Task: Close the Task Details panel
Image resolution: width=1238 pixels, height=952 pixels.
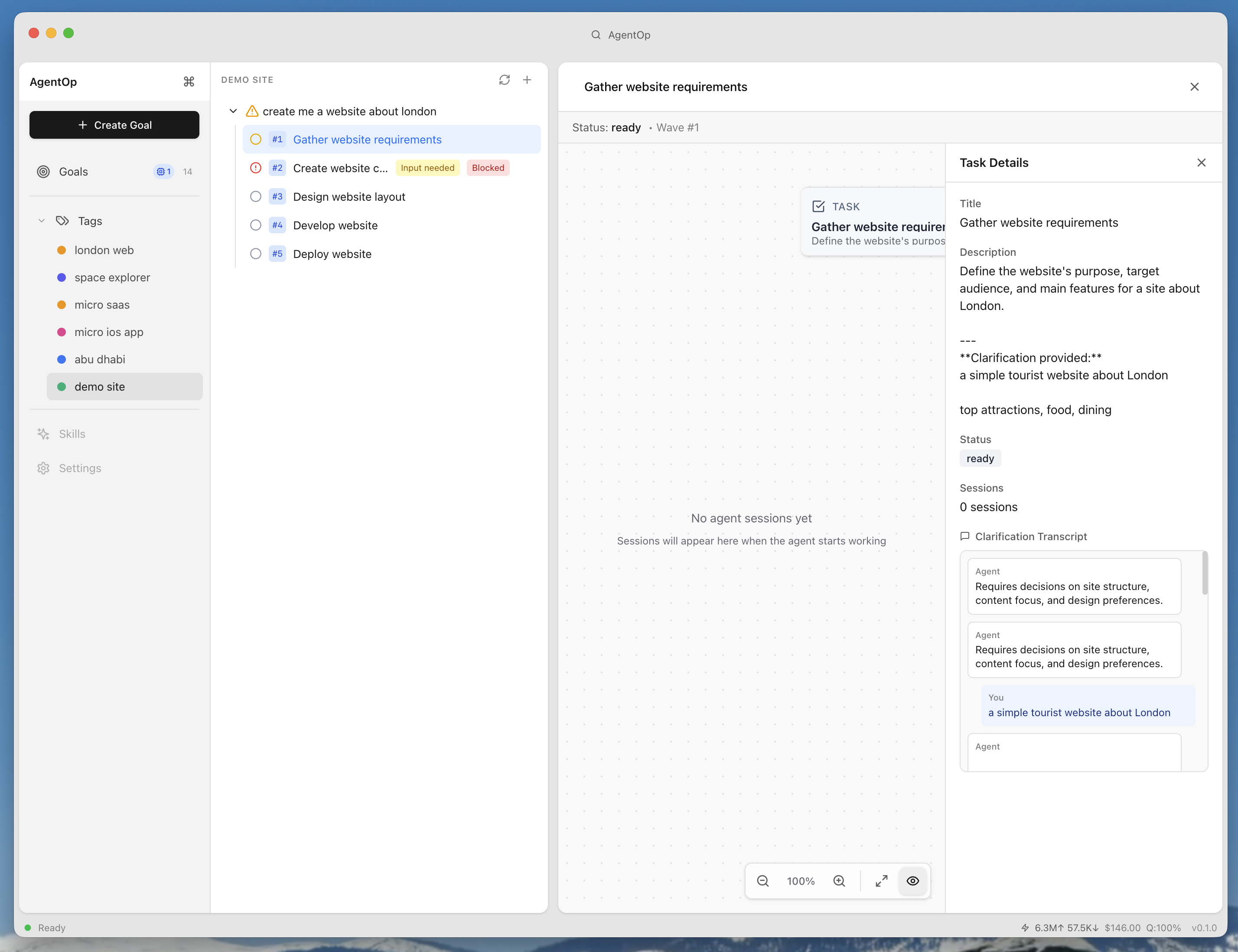Action: (x=1201, y=163)
